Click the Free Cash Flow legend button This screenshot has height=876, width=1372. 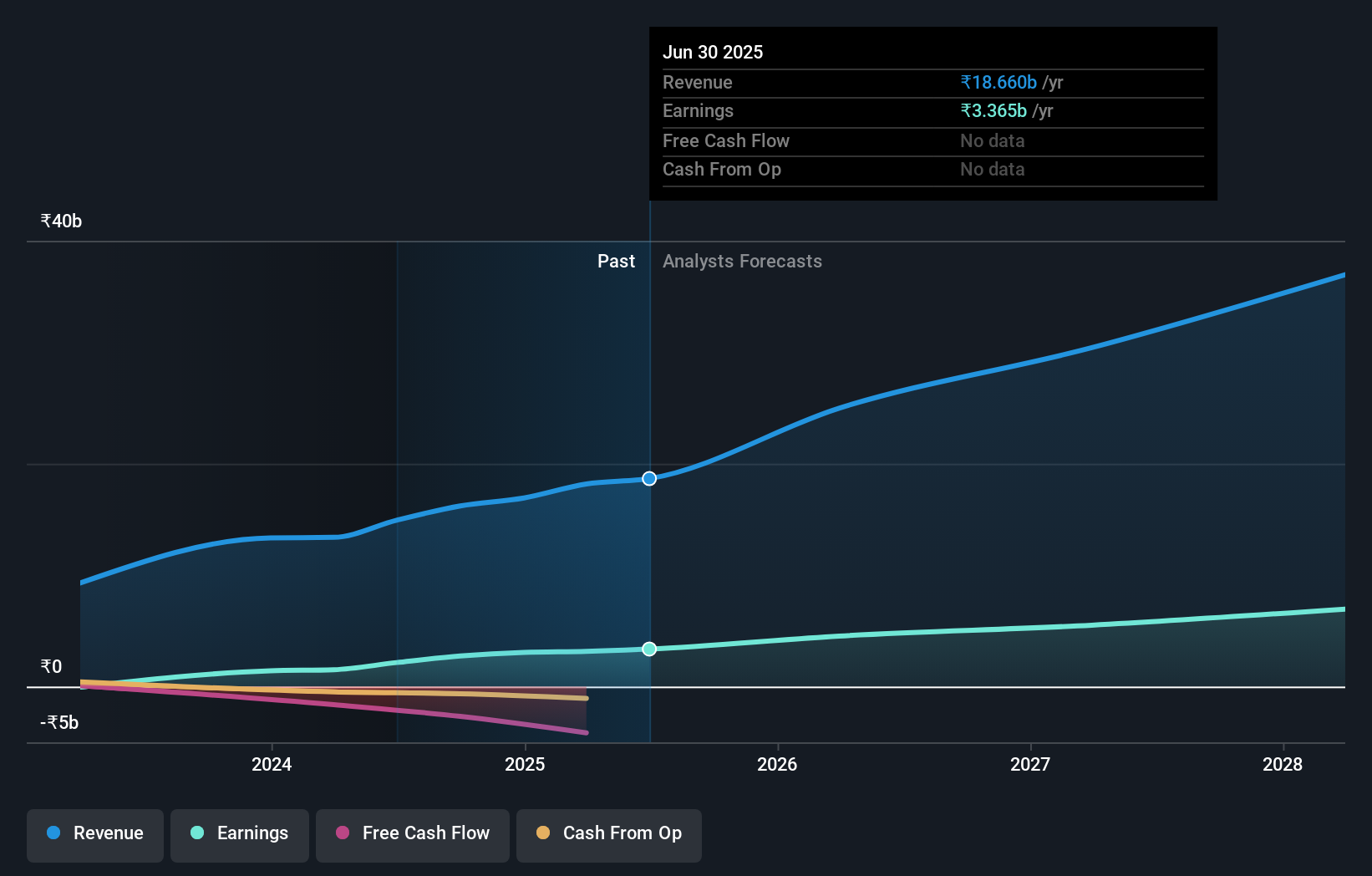412,833
